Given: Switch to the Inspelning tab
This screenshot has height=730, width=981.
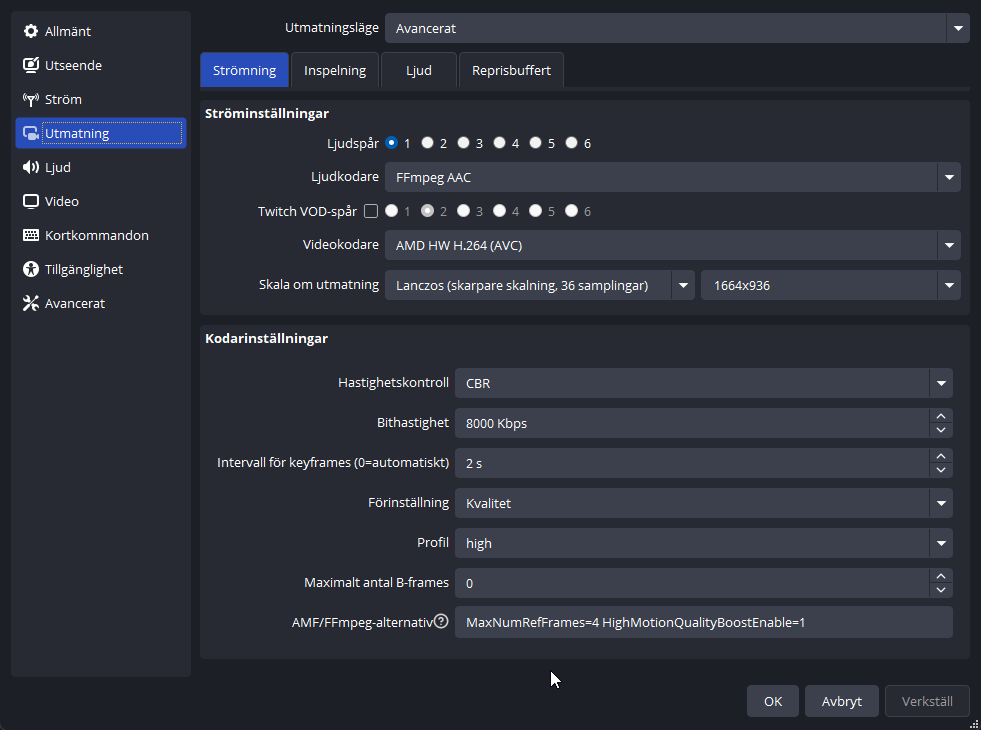Looking at the screenshot, I should pyautogui.click(x=335, y=71).
